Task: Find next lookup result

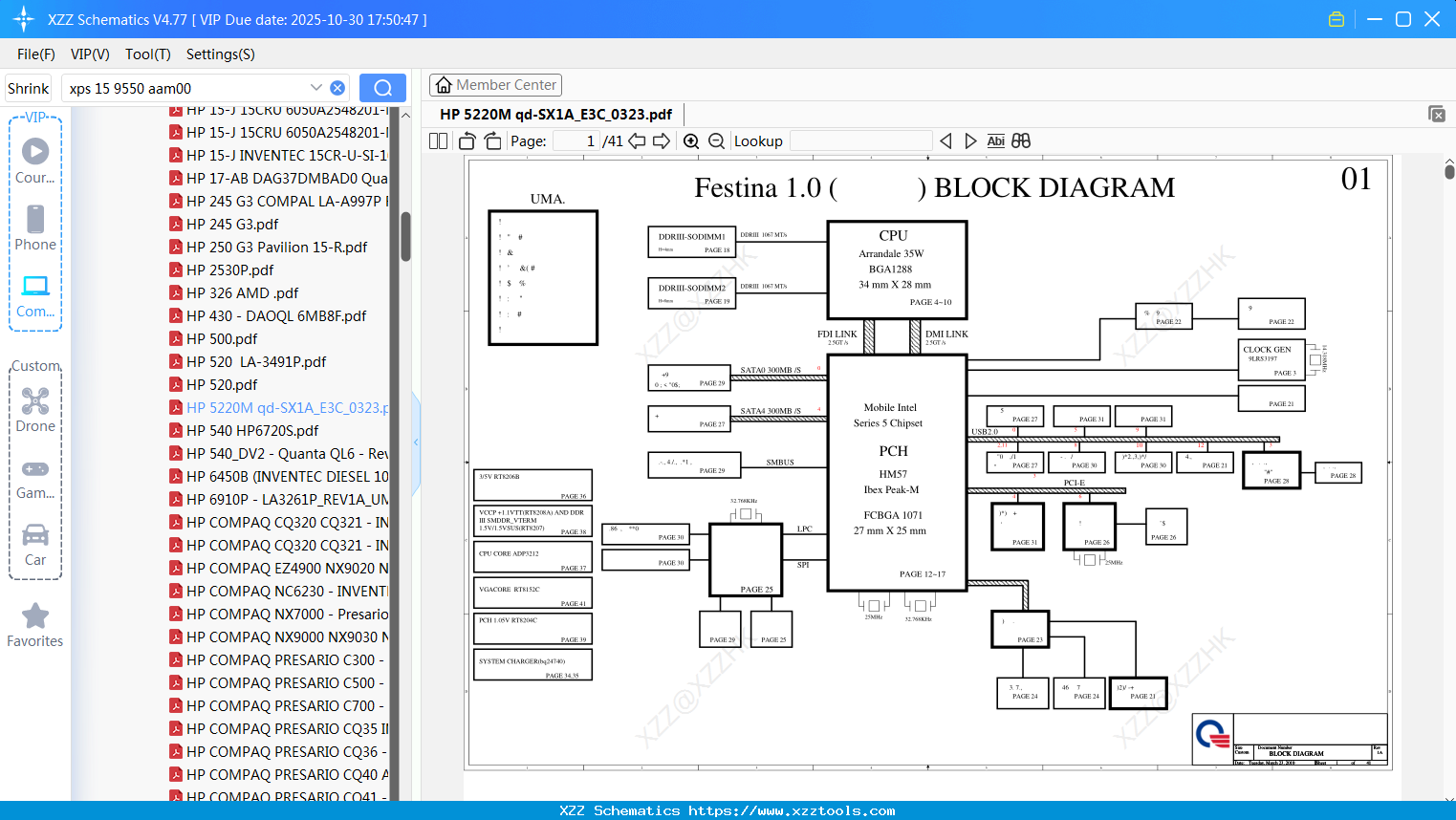Action: pos(970,140)
